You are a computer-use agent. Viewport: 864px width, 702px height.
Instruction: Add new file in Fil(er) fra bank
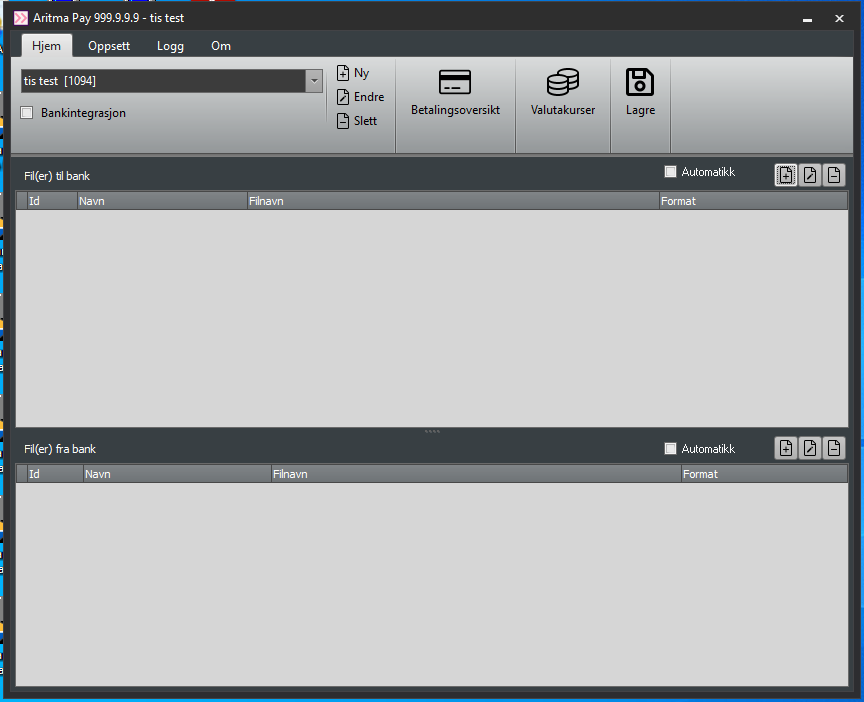pyautogui.click(x=786, y=448)
